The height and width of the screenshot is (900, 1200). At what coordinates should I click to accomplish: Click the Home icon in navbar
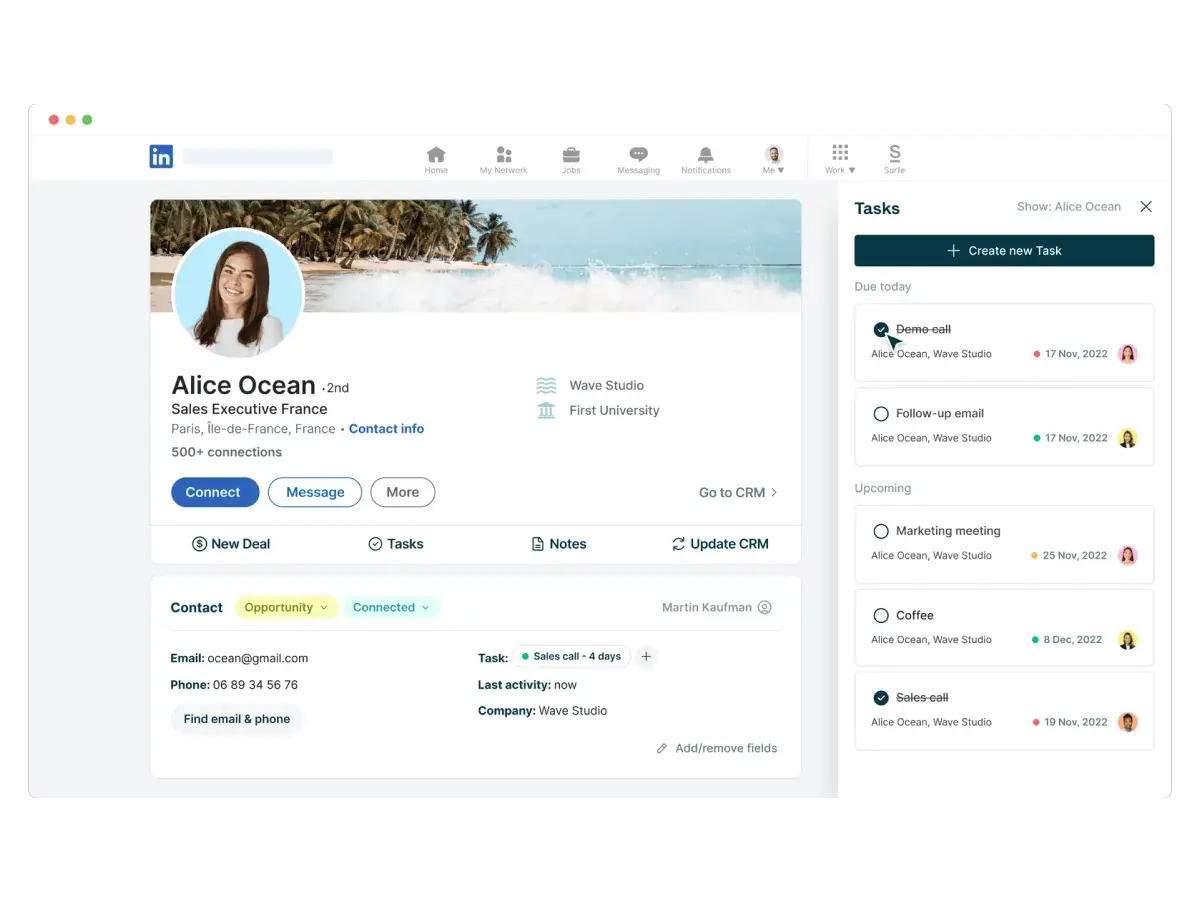[436, 157]
